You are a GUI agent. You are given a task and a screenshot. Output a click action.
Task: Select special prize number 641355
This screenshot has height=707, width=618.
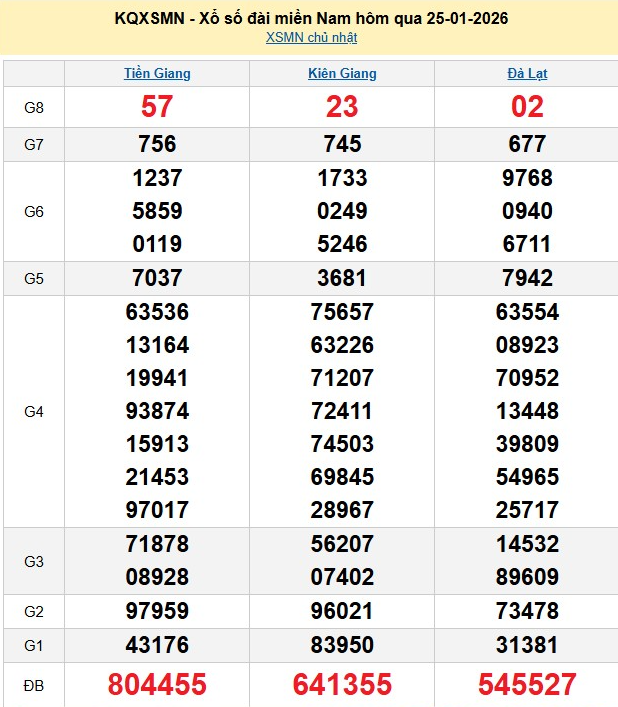tap(342, 685)
